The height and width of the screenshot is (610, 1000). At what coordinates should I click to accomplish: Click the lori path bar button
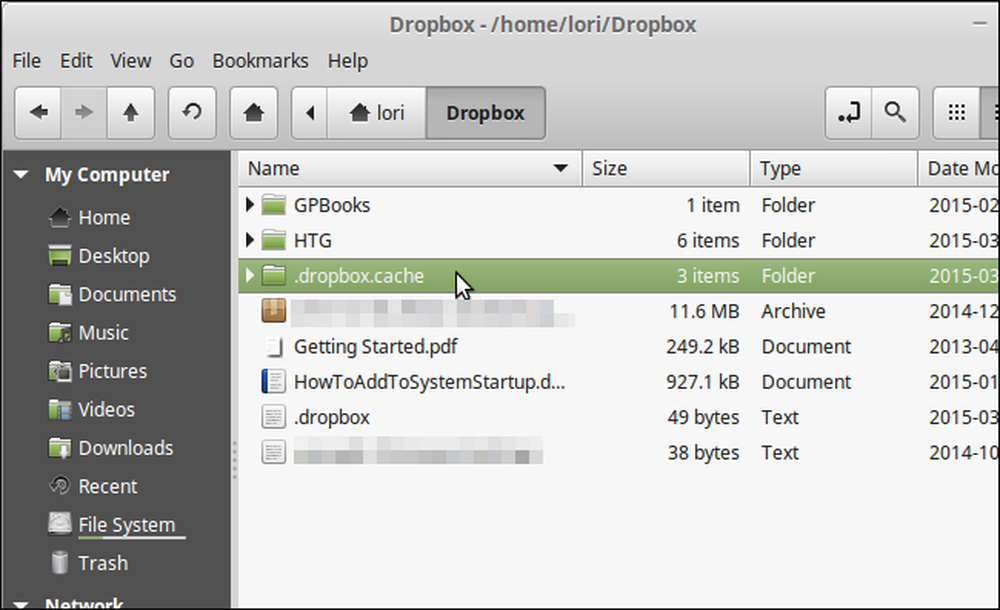coord(376,113)
